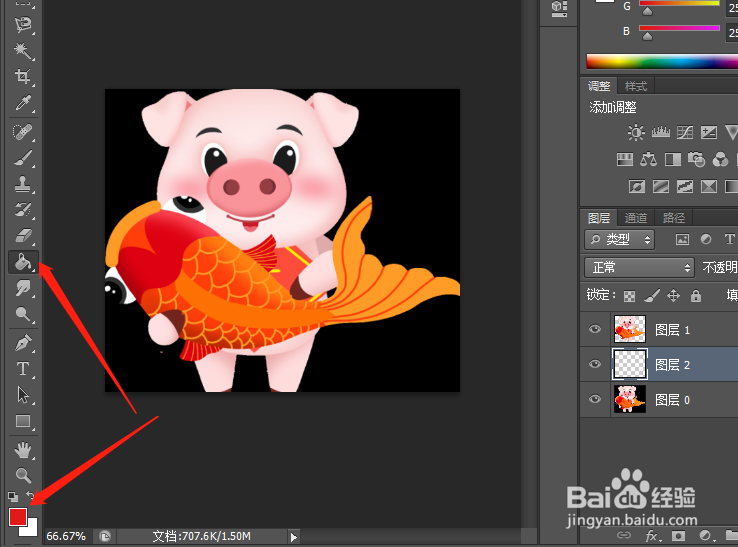
Task: Hide the 图层 1 layer
Action: click(x=595, y=329)
